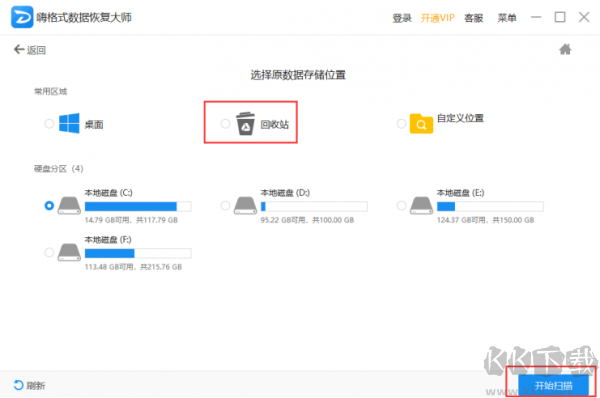
Task: Click the C: drive usage bar
Action: [138, 207]
